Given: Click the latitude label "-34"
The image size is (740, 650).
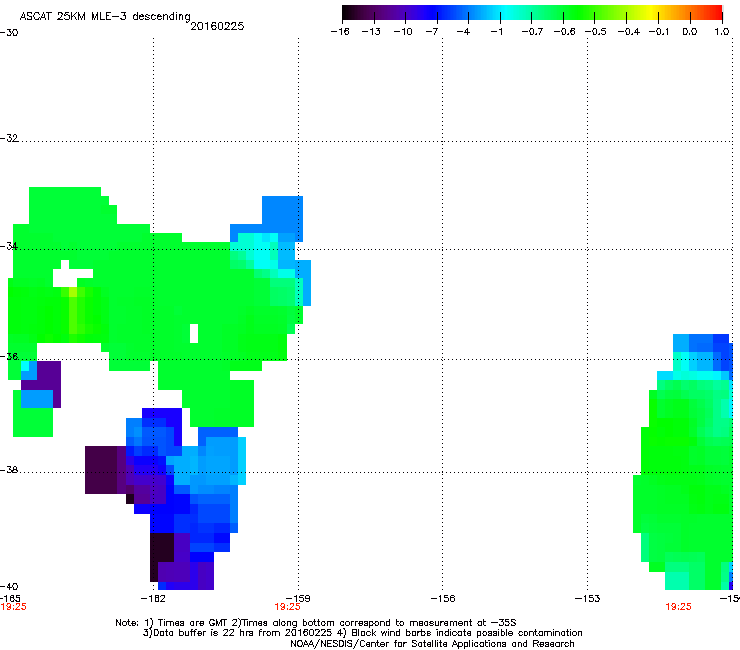Looking at the screenshot, I should click(9, 246).
